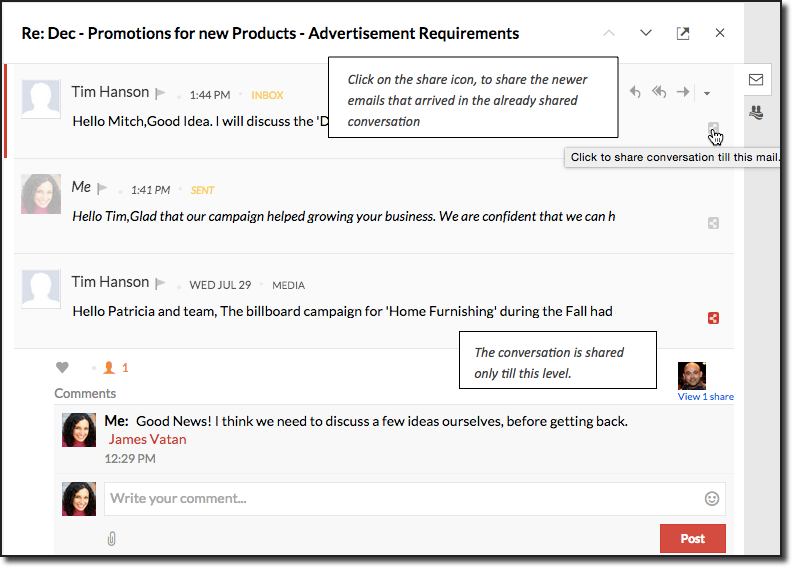
Task: Switch to the shared people side tab
Action: pyautogui.click(x=756, y=113)
